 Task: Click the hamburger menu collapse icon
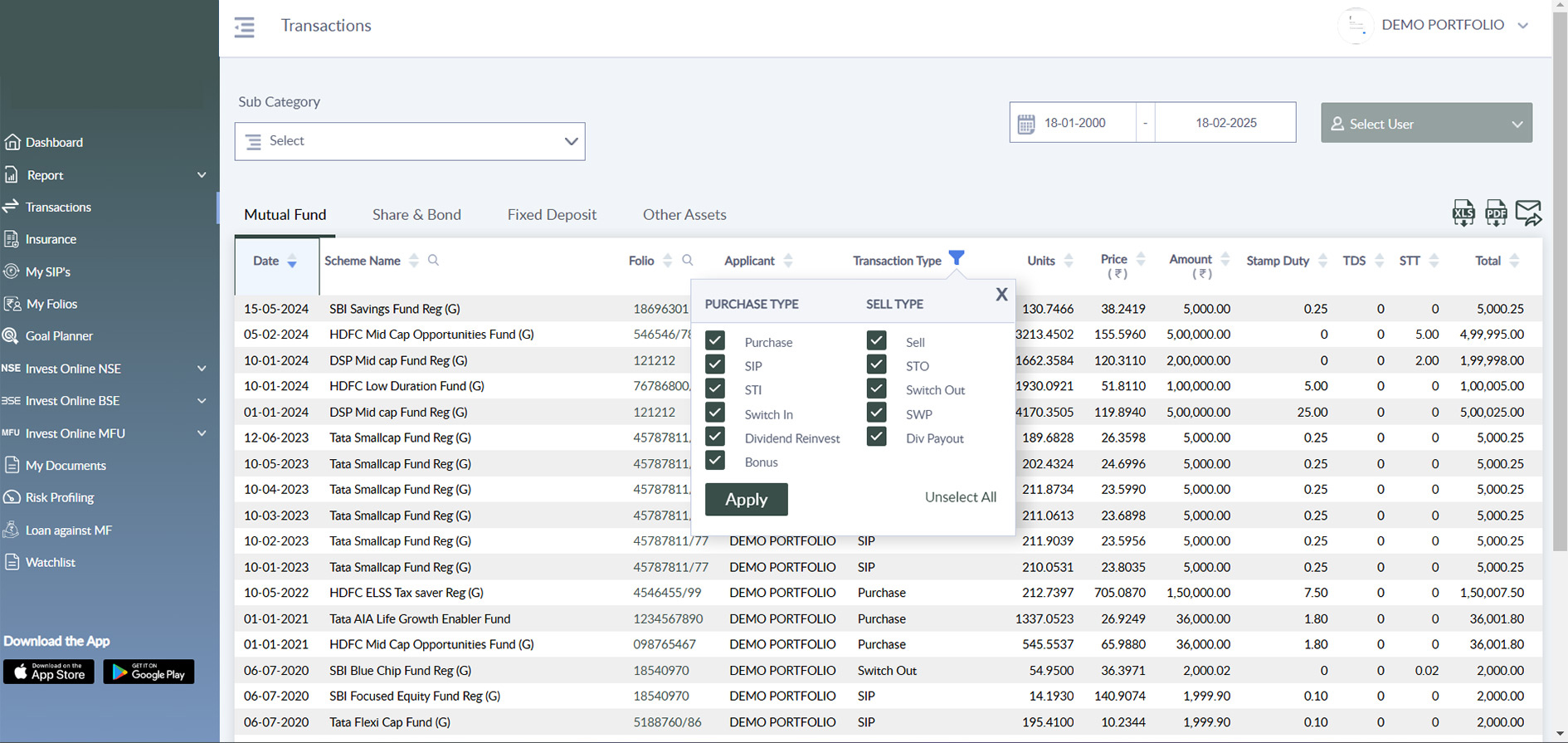click(x=245, y=27)
